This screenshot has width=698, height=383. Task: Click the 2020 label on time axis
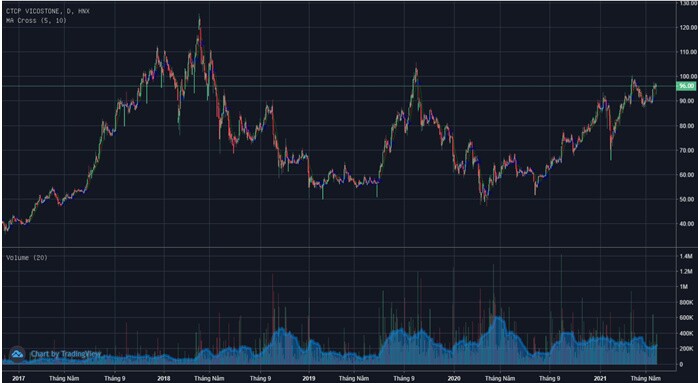point(454,378)
